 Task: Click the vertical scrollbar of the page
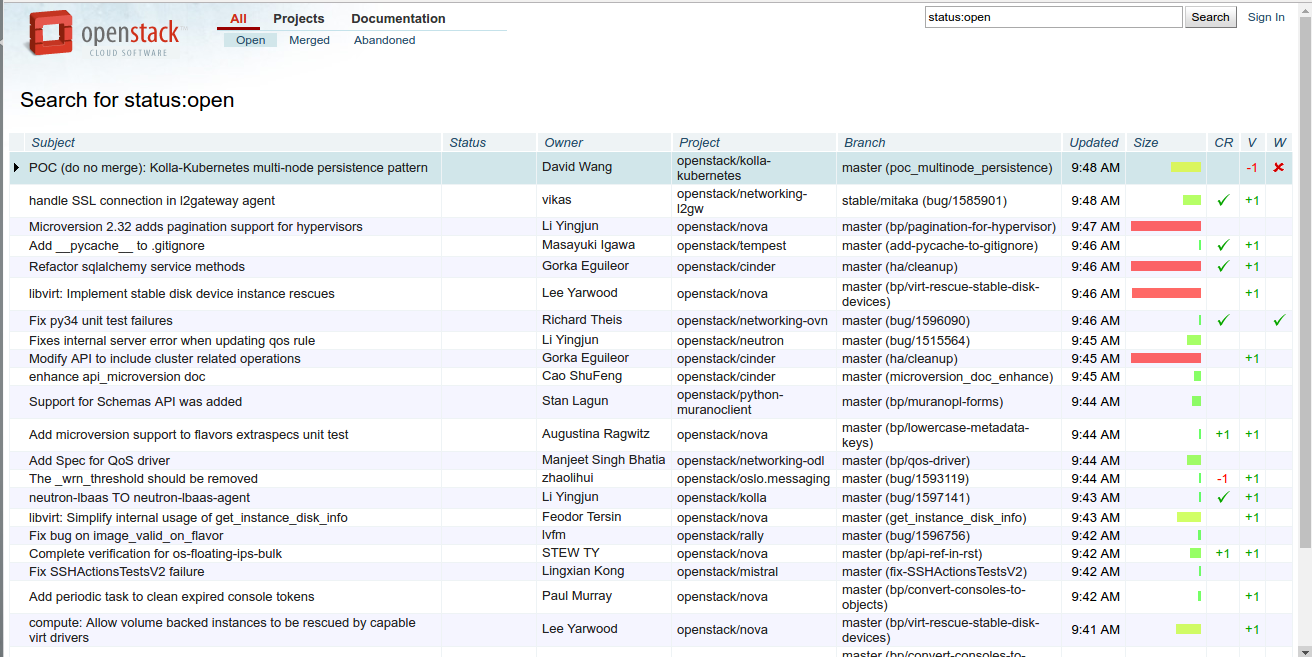pos(1305,280)
